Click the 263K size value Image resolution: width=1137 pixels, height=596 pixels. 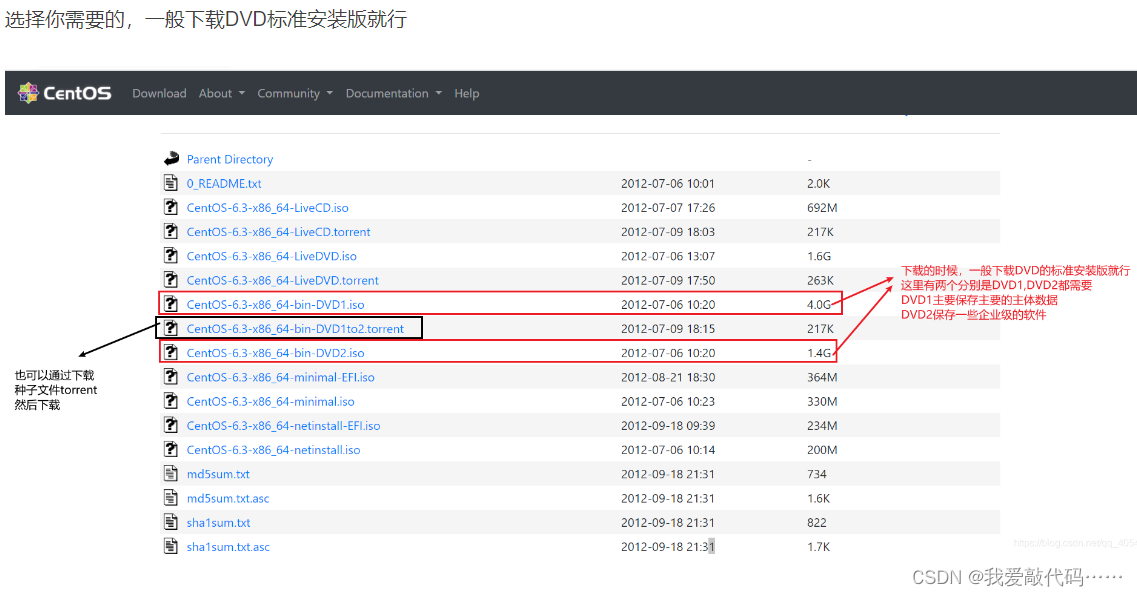click(x=820, y=280)
